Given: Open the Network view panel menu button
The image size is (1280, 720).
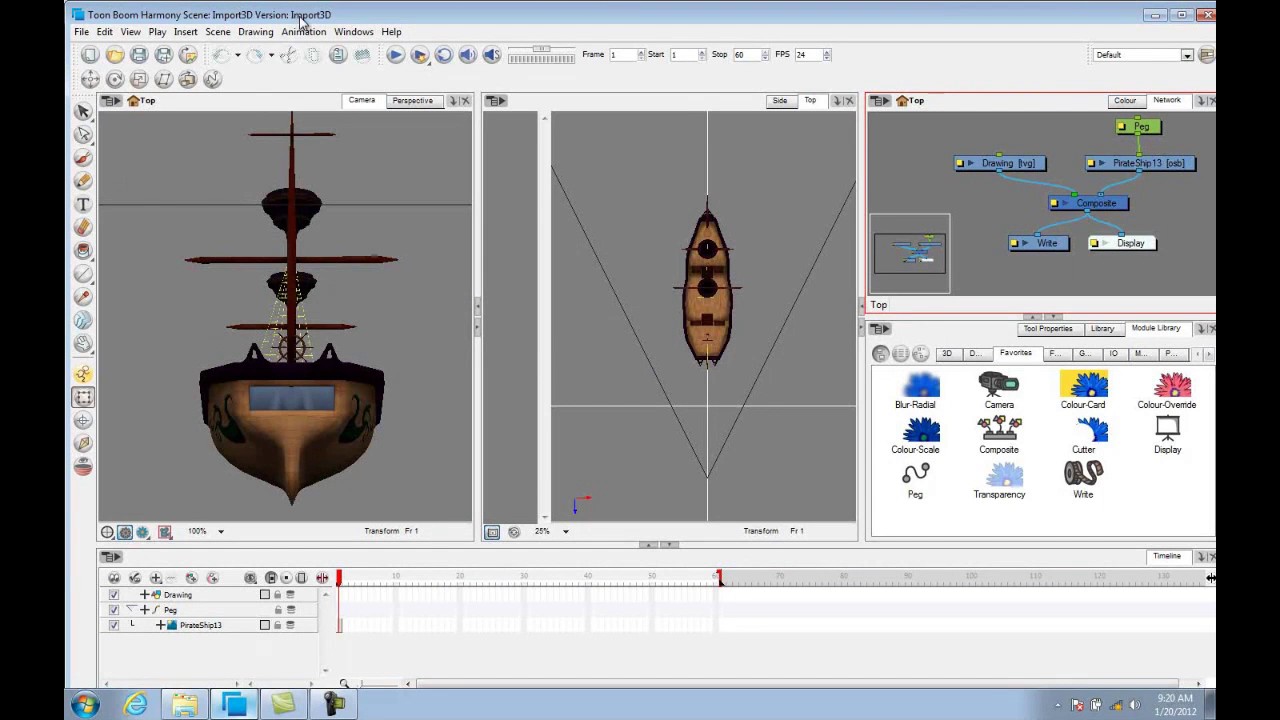Looking at the screenshot, I should point(879,101).
